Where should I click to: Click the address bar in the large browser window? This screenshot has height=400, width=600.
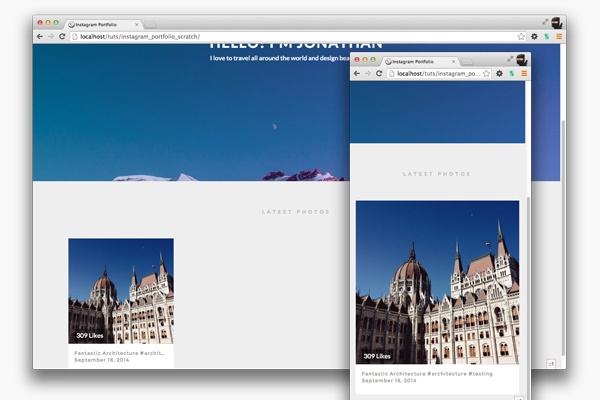tap(298, 36)
